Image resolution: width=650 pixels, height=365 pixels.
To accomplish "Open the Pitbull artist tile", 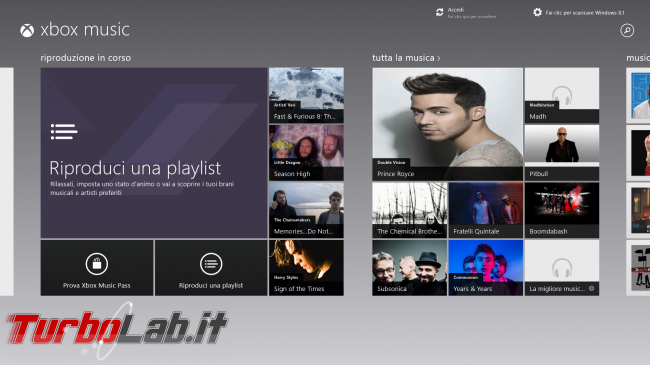I will coord(562,153).
